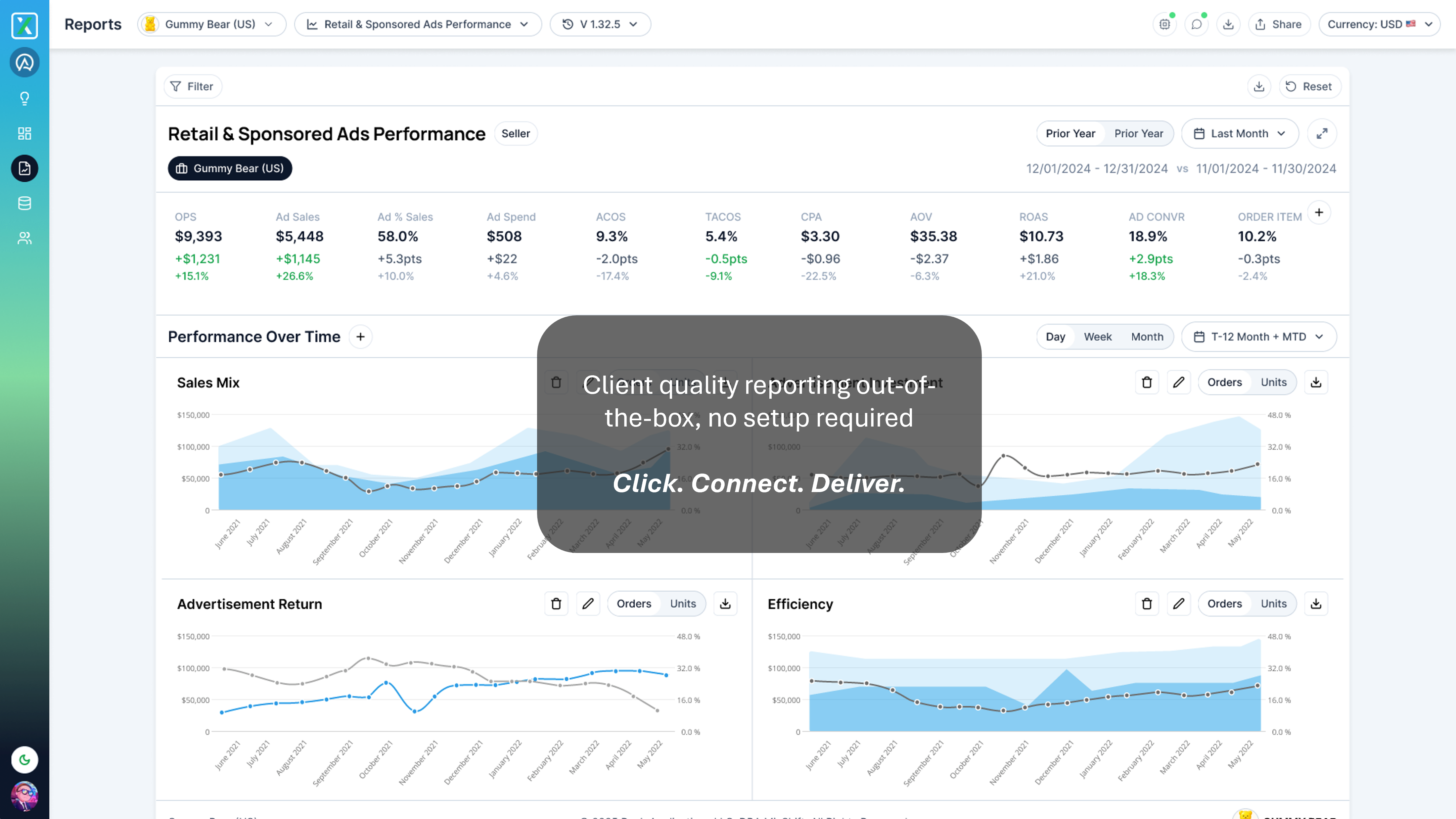Open the T-12 Month + MTD date dropdown
Screen dimensions: 1456x819
[x=1259, y=336]
